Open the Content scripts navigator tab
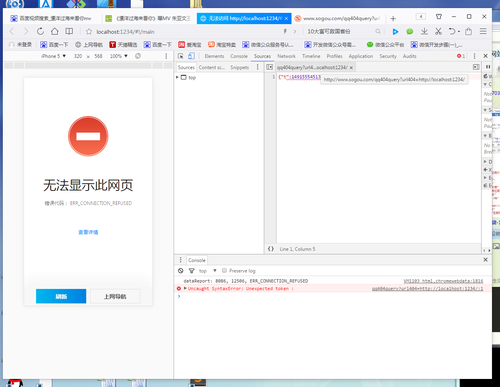This screenshot has height=387, width=500. tap(212, 67)
